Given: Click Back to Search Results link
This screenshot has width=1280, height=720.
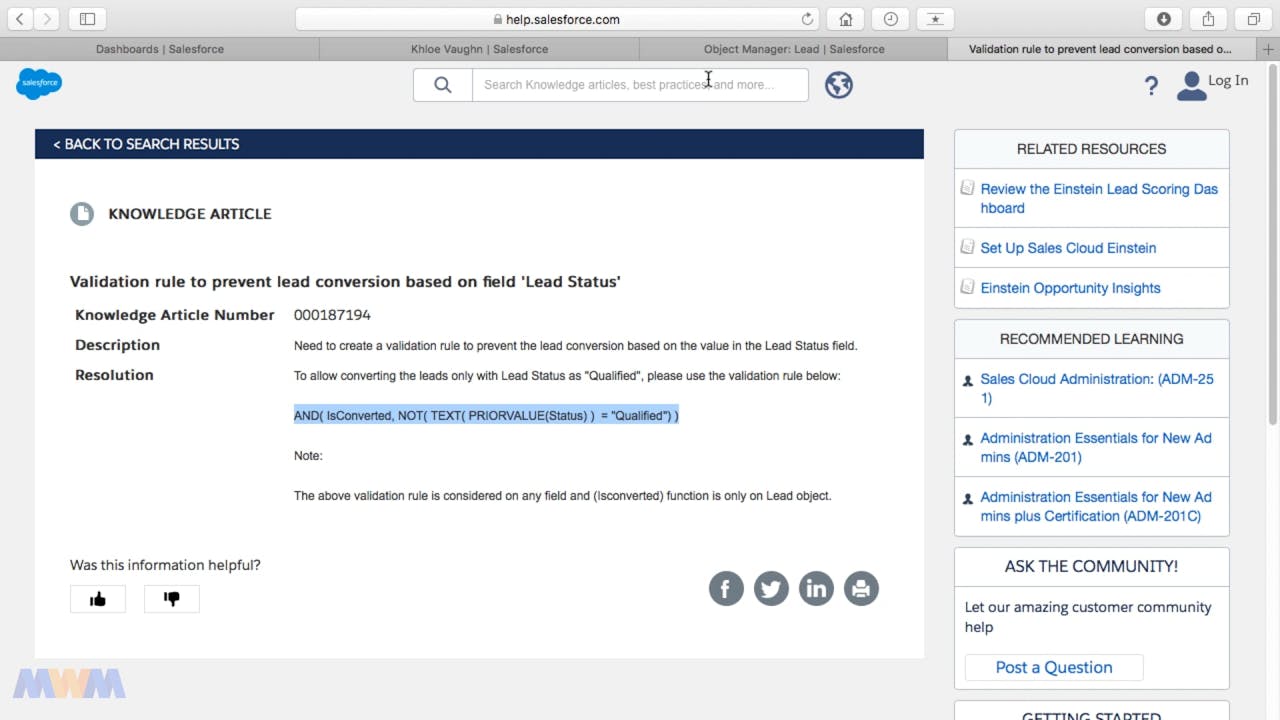Looking at the screenshot, I should tap(146, 144).
